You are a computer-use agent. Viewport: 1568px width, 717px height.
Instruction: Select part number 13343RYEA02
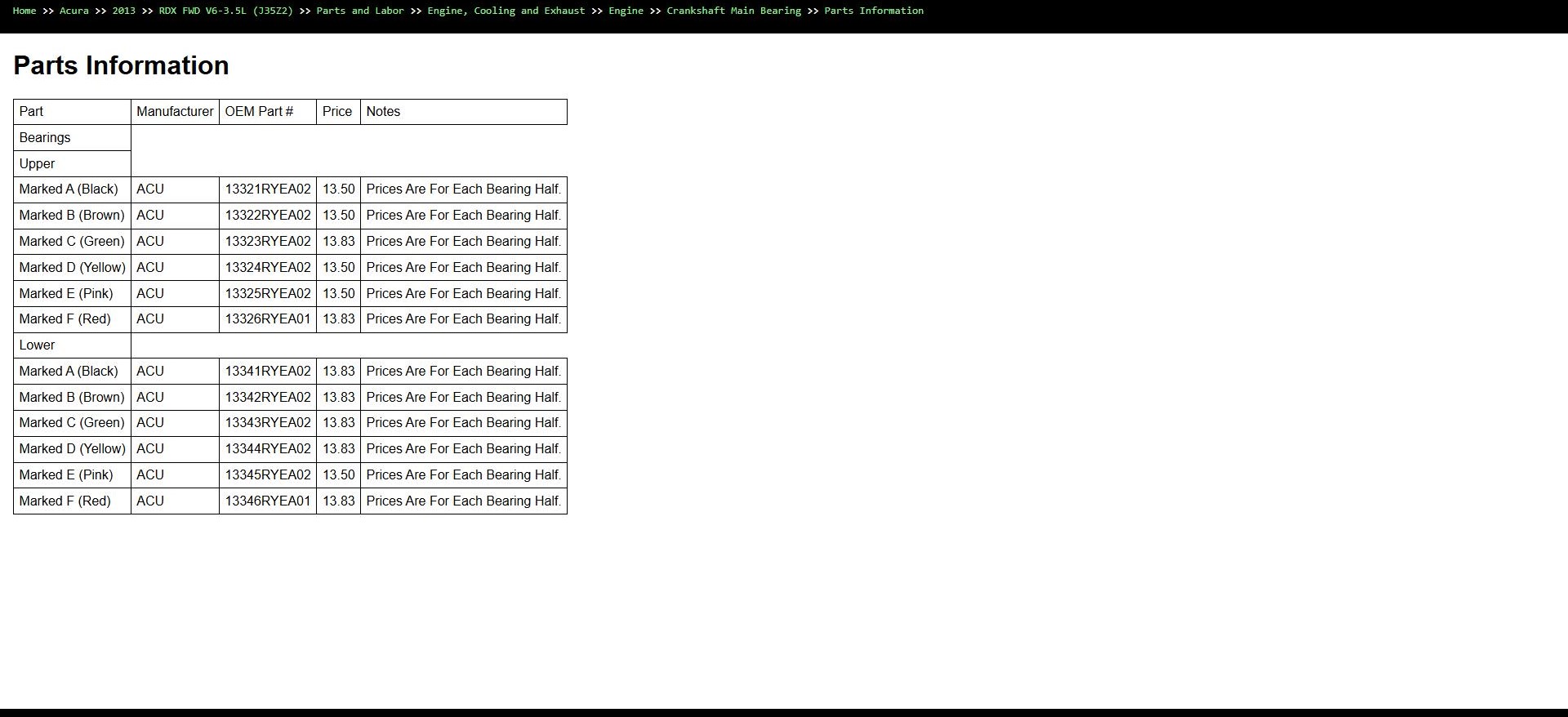[x=268, y=423]
